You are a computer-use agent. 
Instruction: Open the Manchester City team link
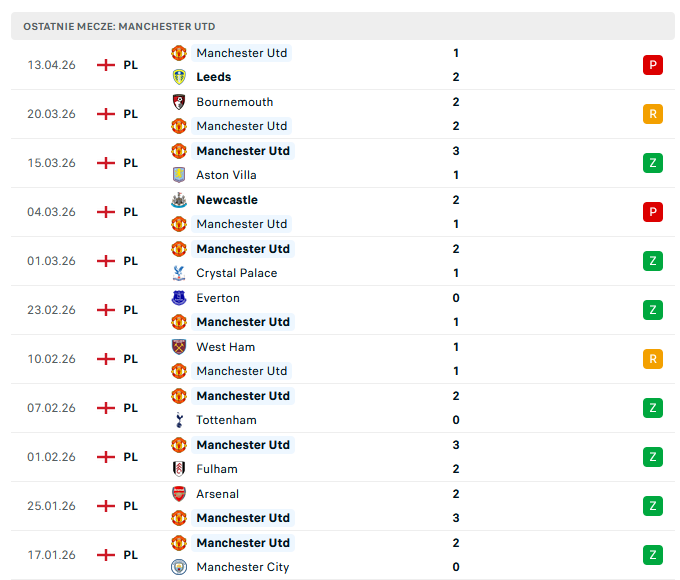click(x=242, y=567)
